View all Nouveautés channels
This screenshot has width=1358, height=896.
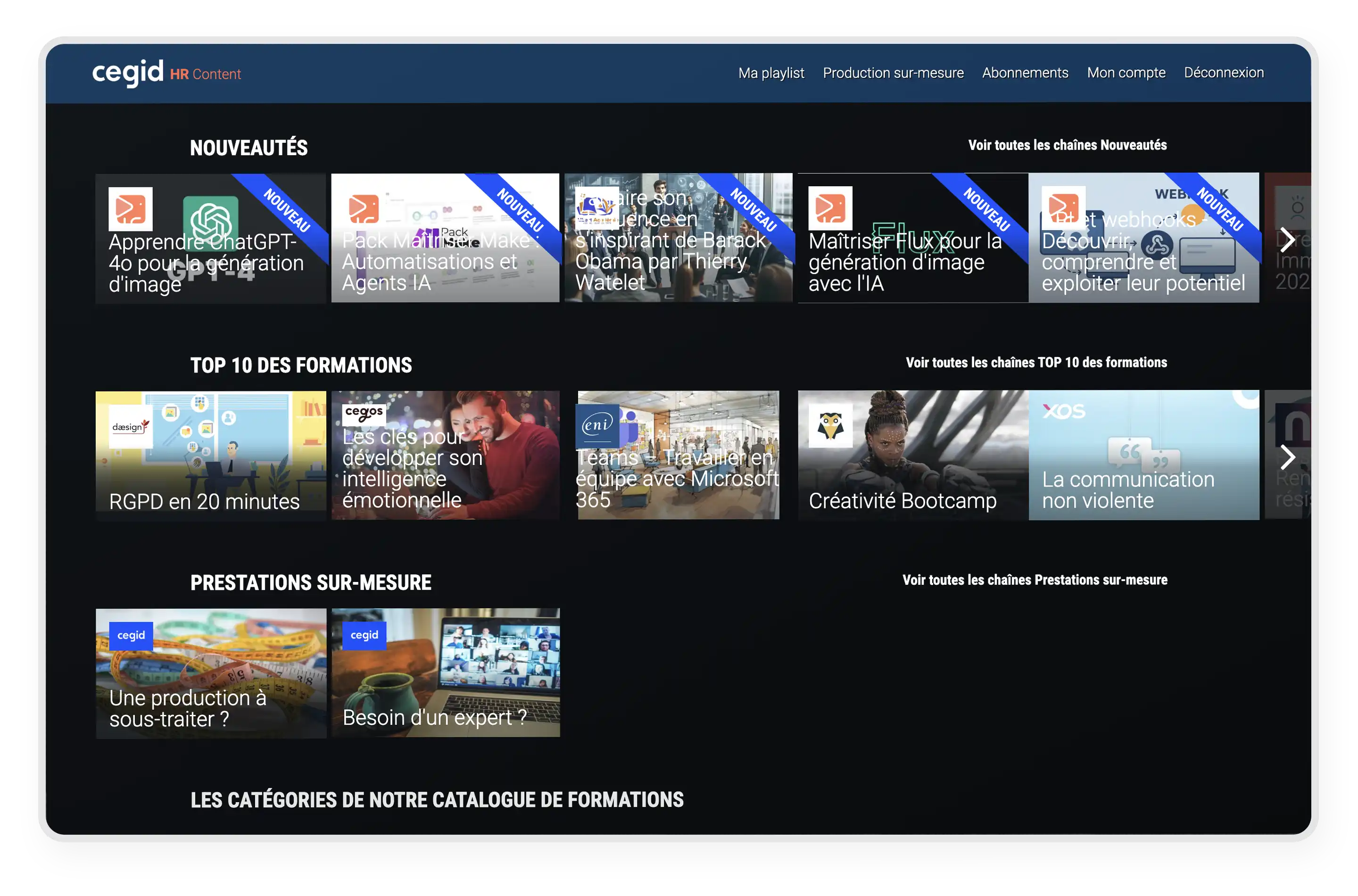point(1067,145)
